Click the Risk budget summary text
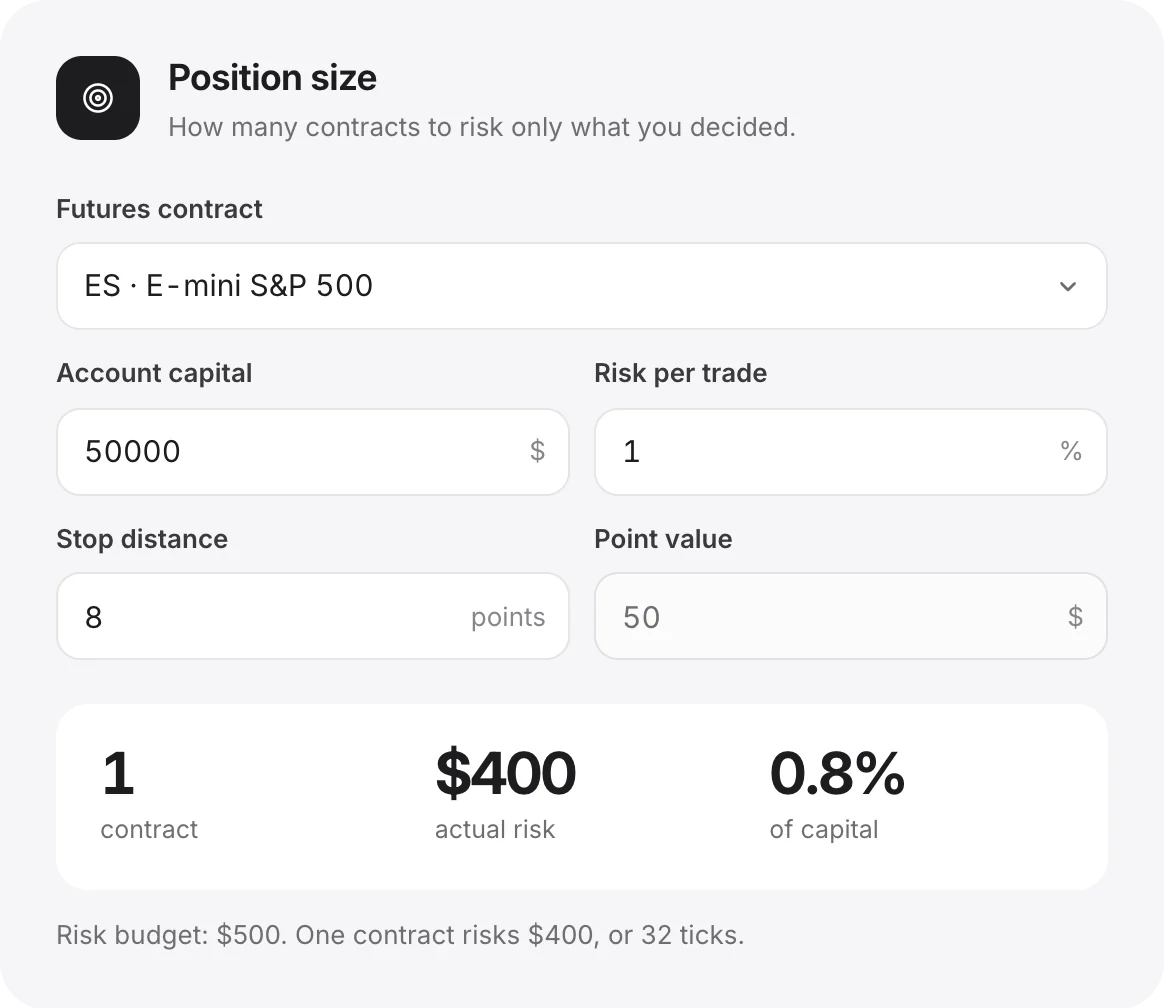 (x=400, y=935)
